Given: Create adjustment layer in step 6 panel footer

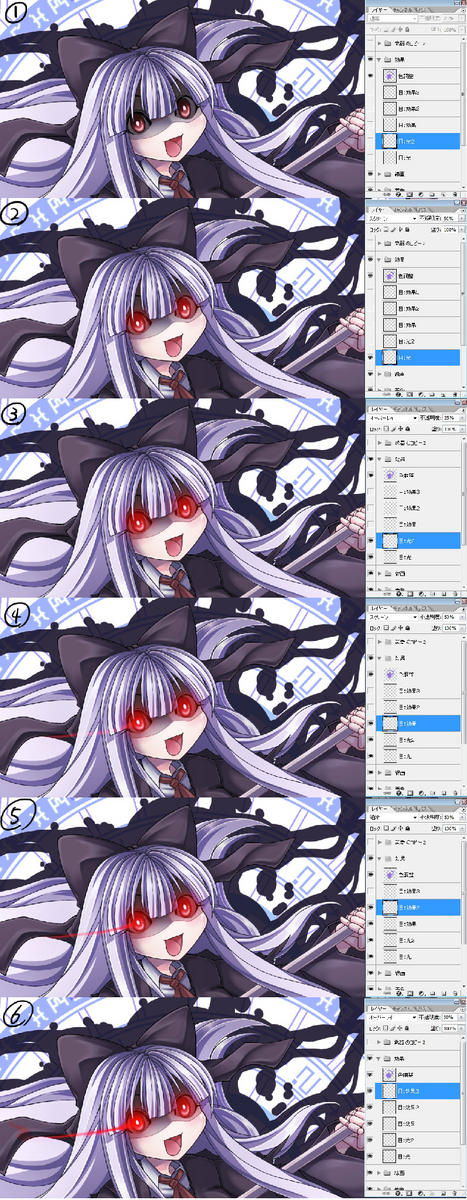Looking at the screenshot, I should 421,1193.
